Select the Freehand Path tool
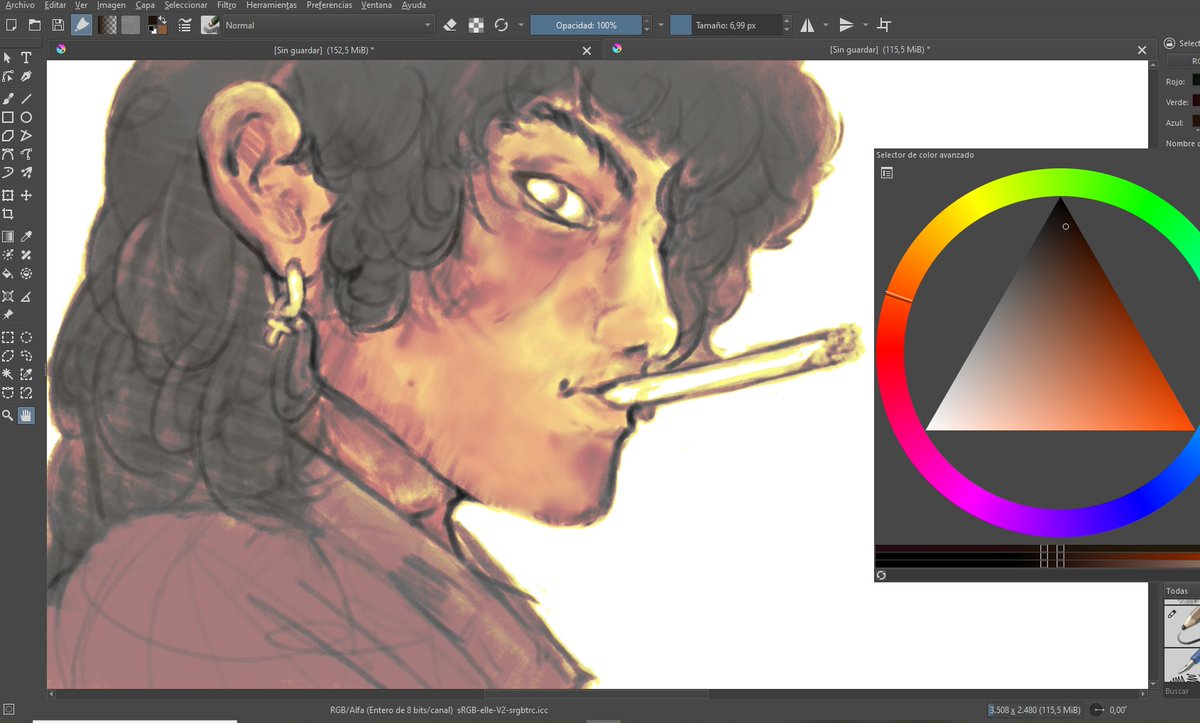1200x723 pixels. click(27, 154)
